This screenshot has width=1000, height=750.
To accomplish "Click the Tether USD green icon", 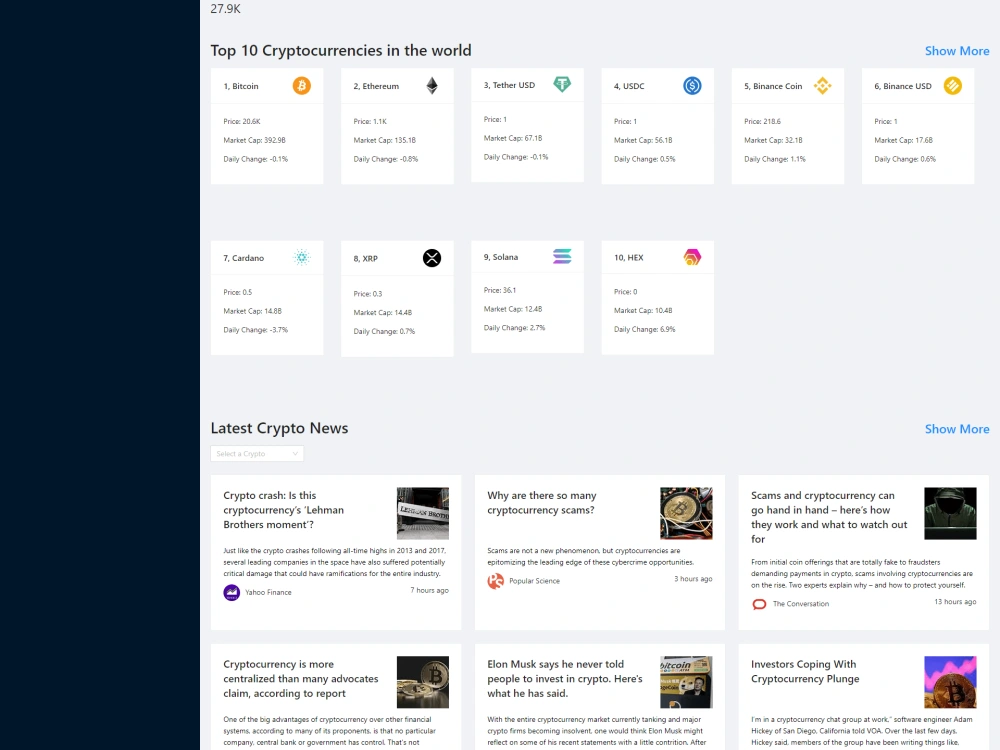I will [562, 84].
